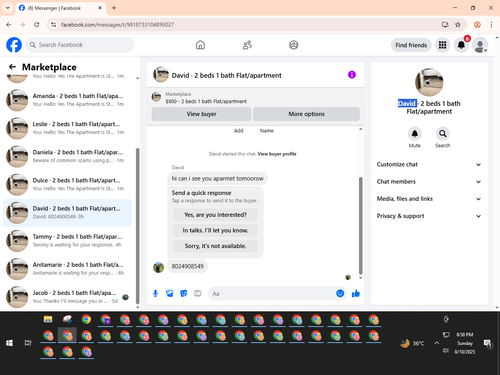Click the browser address bar URL
The width and height of the screenshot is (500, 375).
(x=117, y=25)
